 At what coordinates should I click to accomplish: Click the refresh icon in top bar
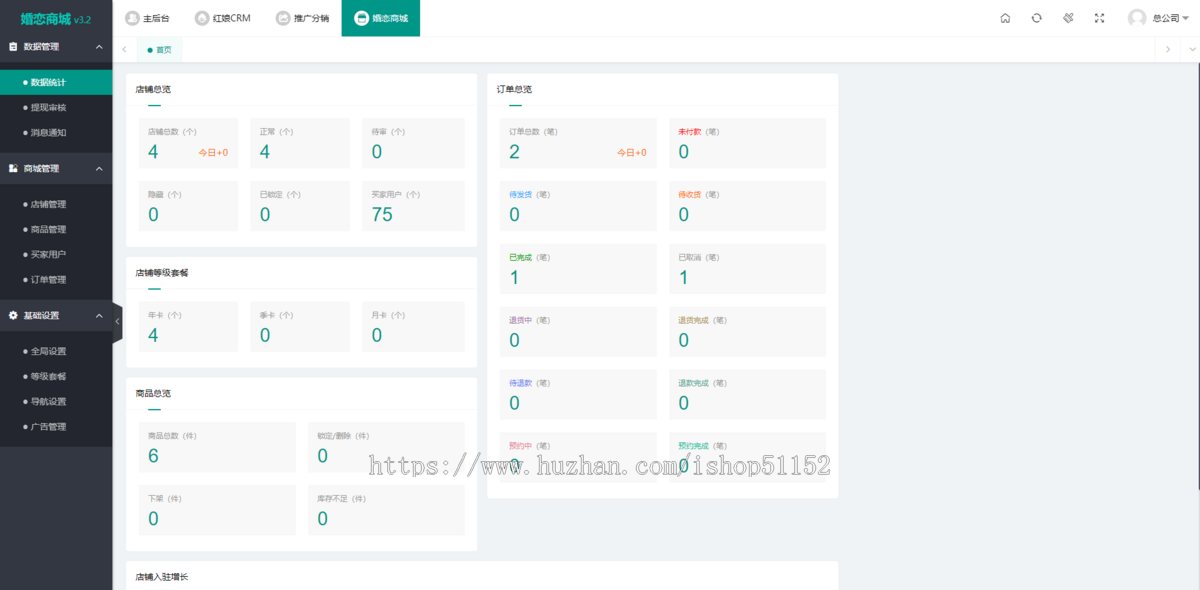point(1037,18)
